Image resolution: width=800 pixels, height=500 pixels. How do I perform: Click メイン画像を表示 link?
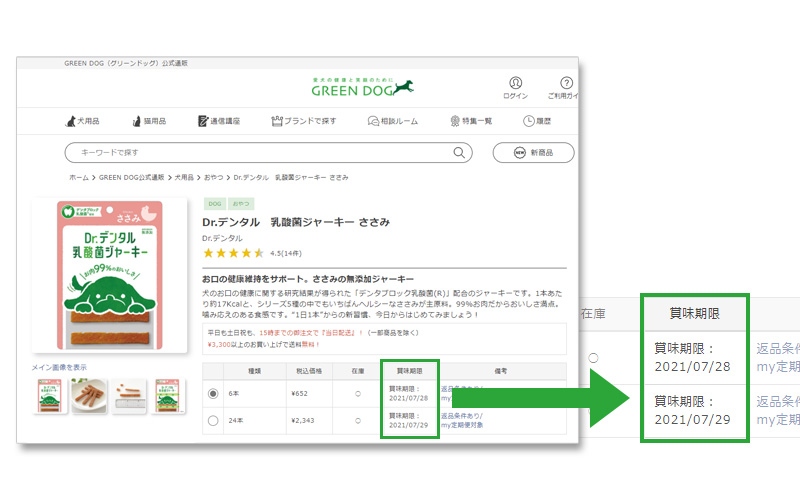(x=59, y=367)
